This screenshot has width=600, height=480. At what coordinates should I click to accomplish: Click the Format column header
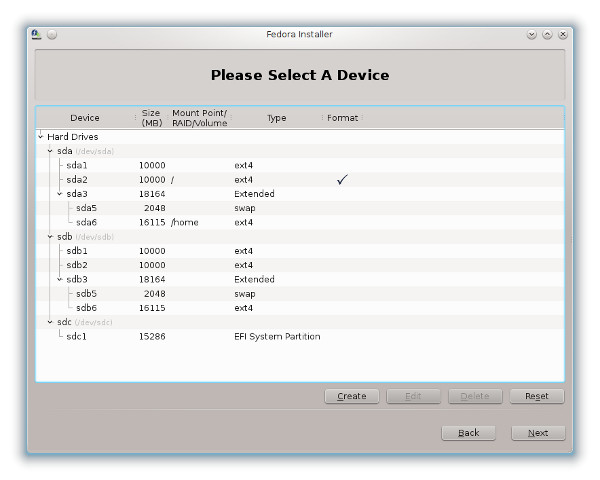pos(342,118)
